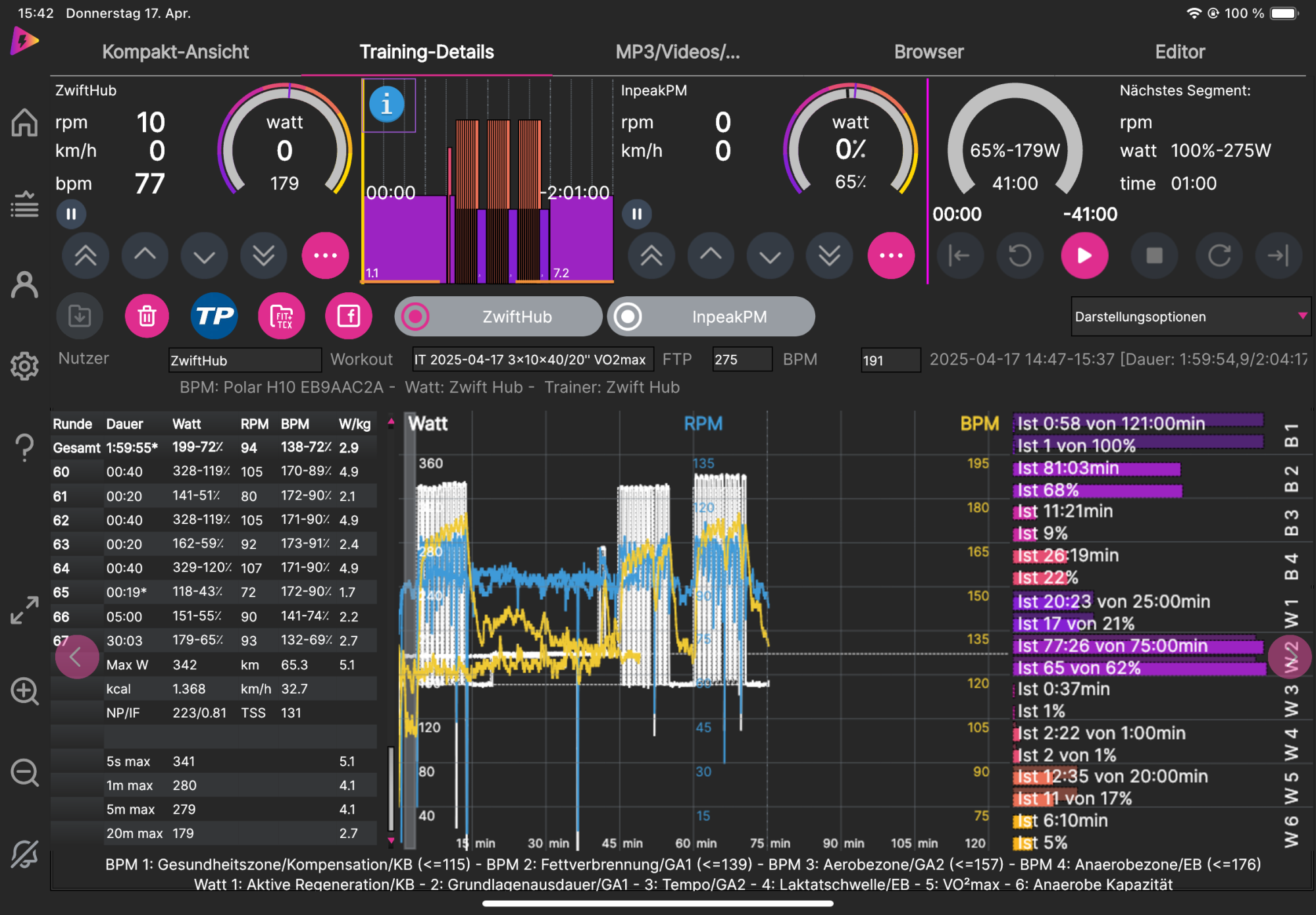1316x915 pixels.
Task: Select round 60 row
Action: [214, 472]
